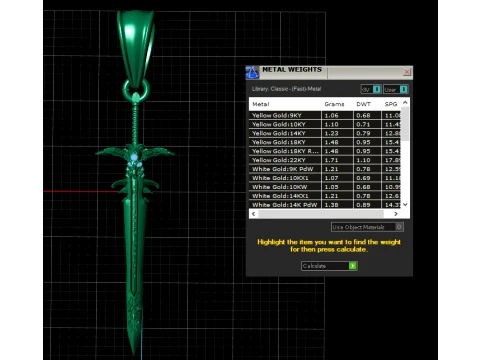The image size is (480, 360).
Task: Click the horizontal scrollbar thumb in metal list
Action: (x=321, y=214)
